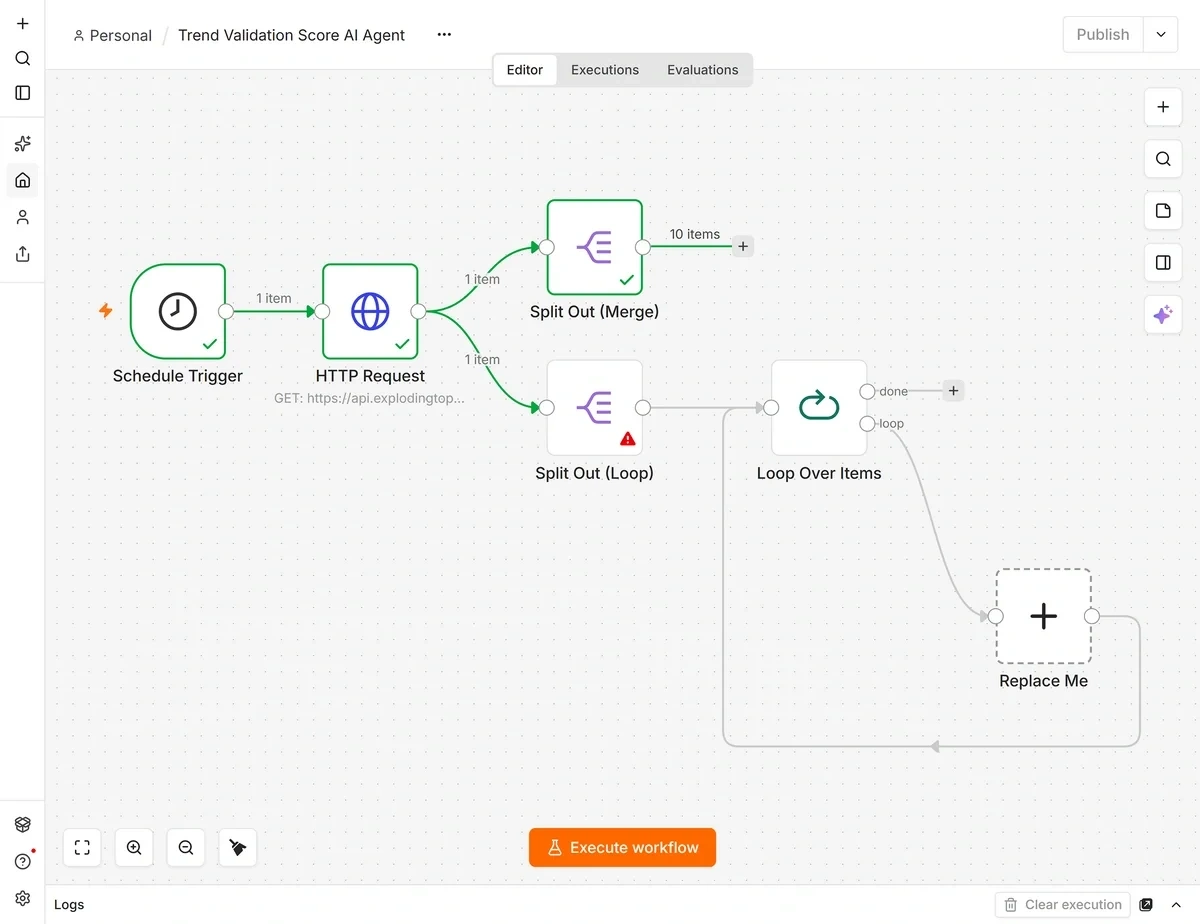Select the Loop Over Items node
Screen dimensions: 1200x924
click(819, 407)
